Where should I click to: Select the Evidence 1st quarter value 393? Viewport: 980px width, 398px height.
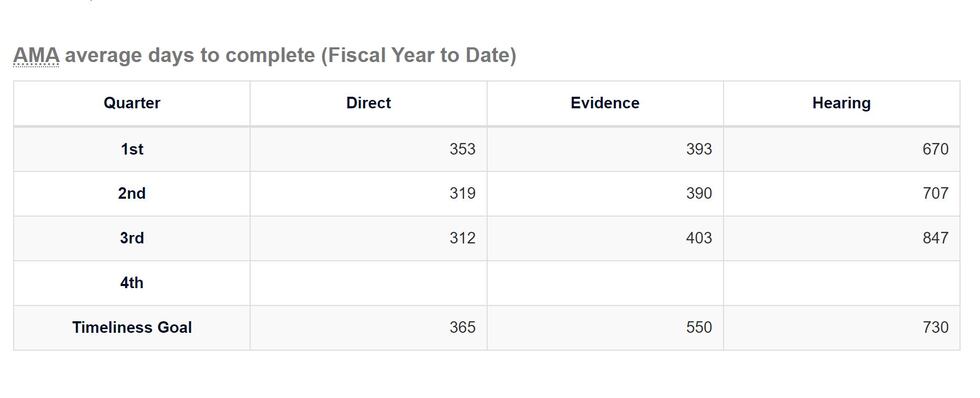click(x=699, y=149)
